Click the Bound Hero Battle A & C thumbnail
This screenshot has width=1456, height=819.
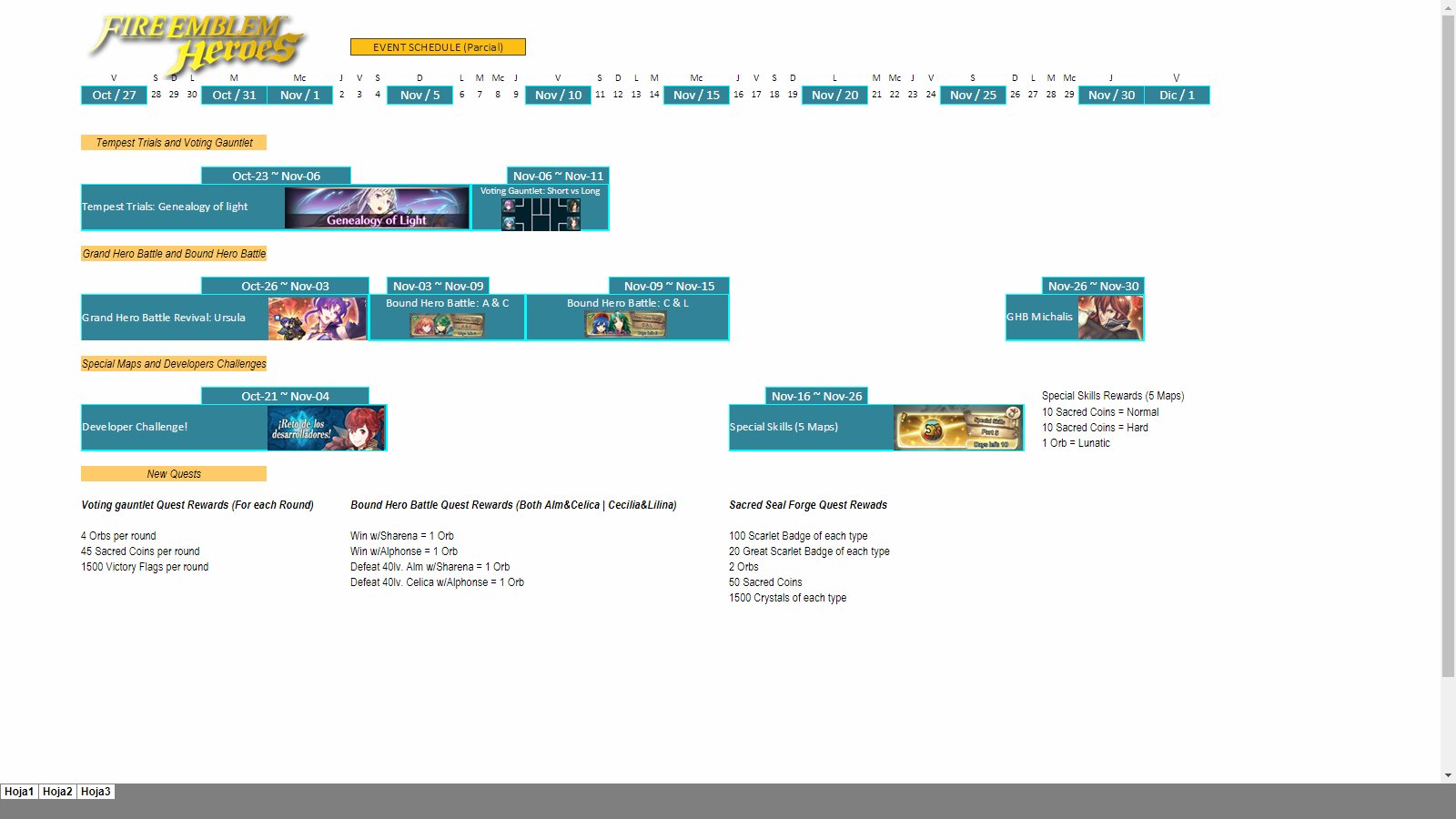click(x=447, y=325)
